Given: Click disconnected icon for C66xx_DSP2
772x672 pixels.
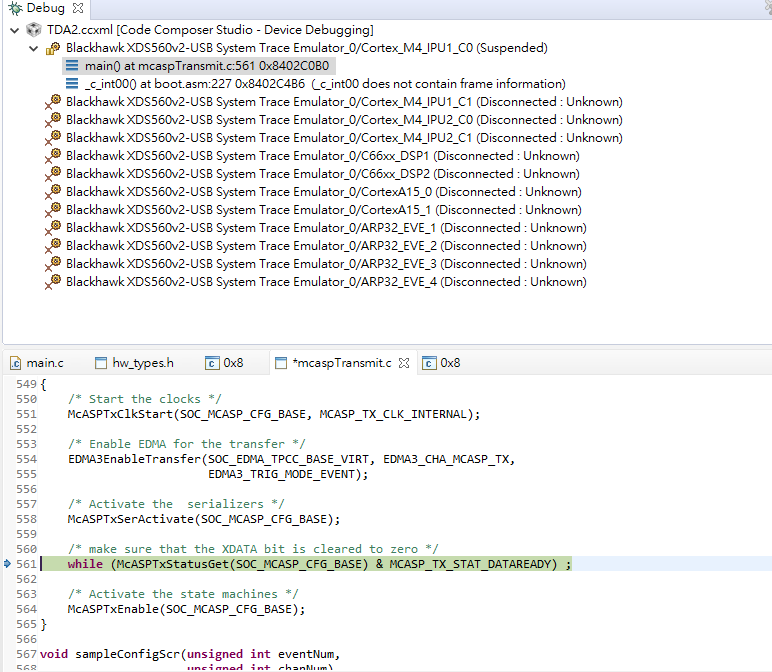Looking at the screenshot, I should pyautogui.click(x=53, y=174).
